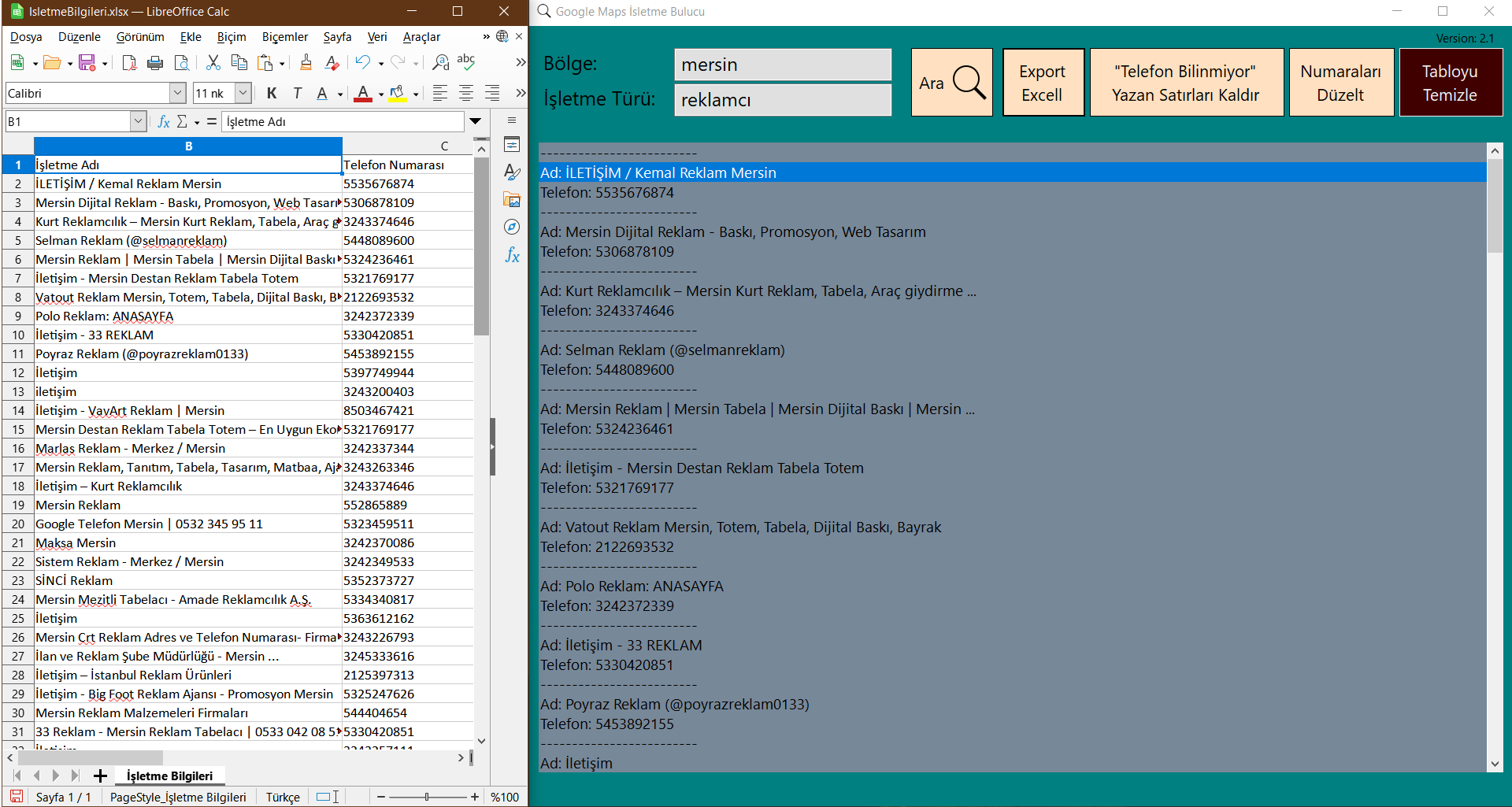Open the Save dropdown arrow

(105, 63)
